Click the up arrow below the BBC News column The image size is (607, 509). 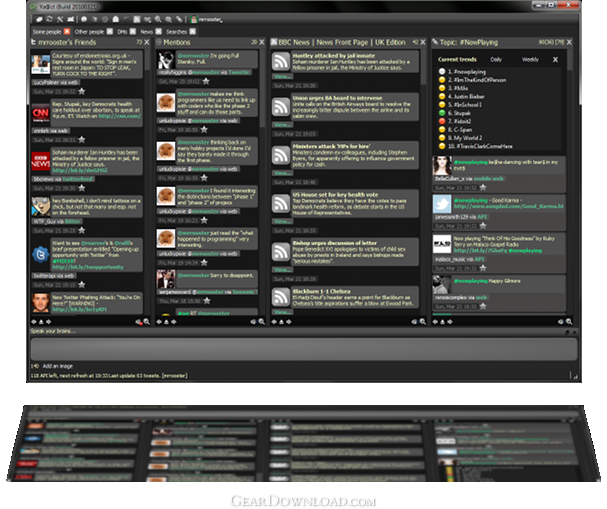(281, 322)
